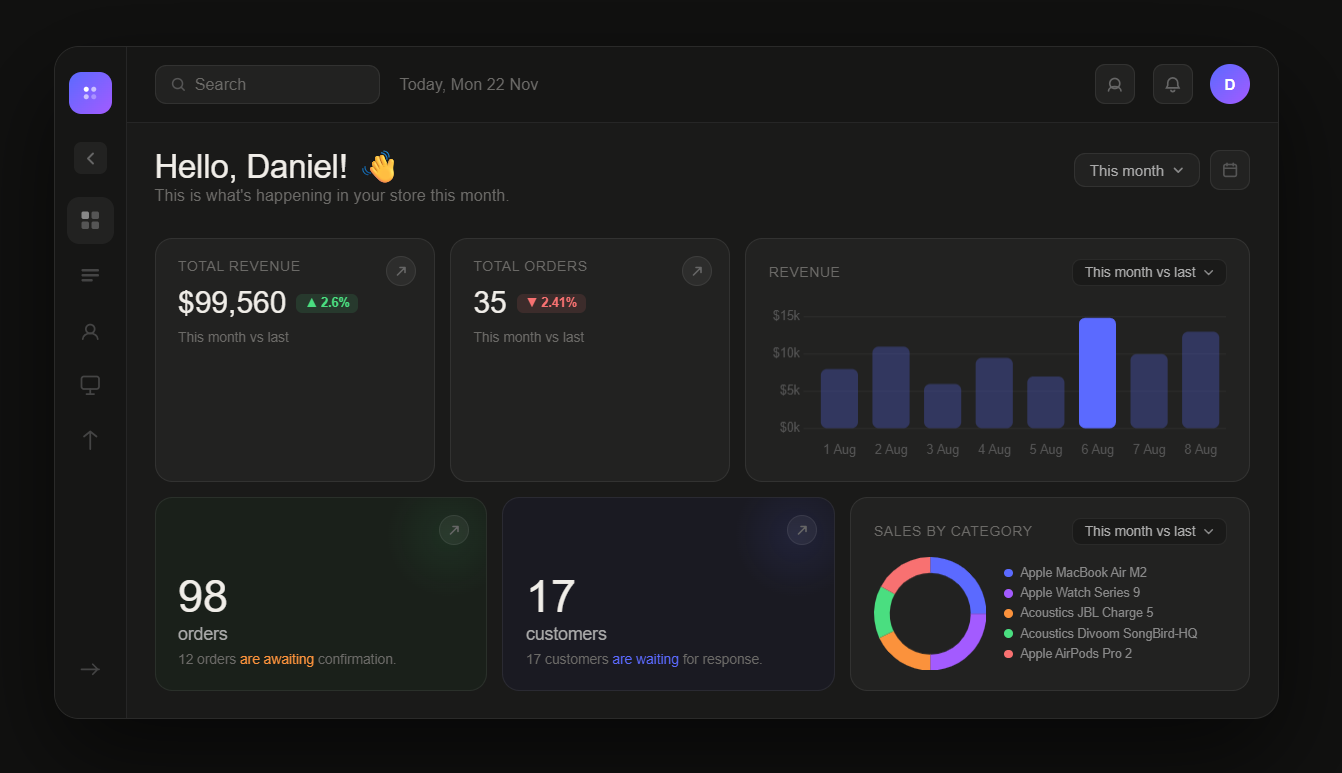This screenshot has height=773, width=1342.
Task: Expand Sales by Category comparison dropdown
Action: click(1148, 532)
